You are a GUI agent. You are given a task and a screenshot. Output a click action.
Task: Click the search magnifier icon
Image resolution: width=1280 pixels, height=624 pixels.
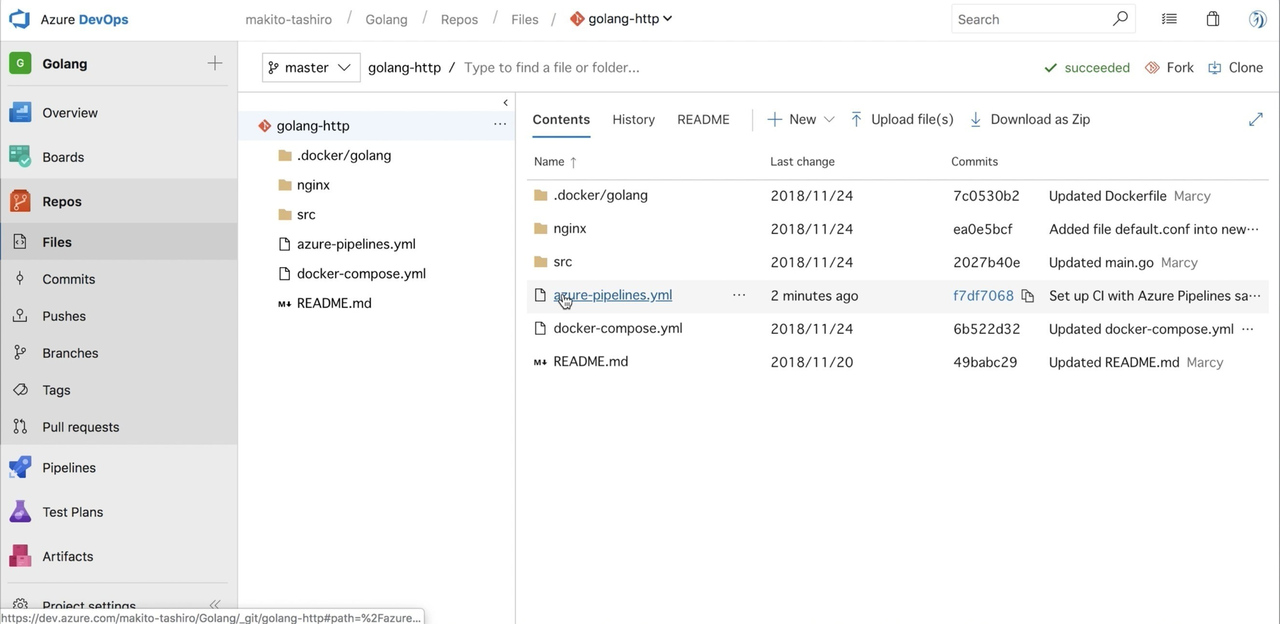tap(1120, 19)
